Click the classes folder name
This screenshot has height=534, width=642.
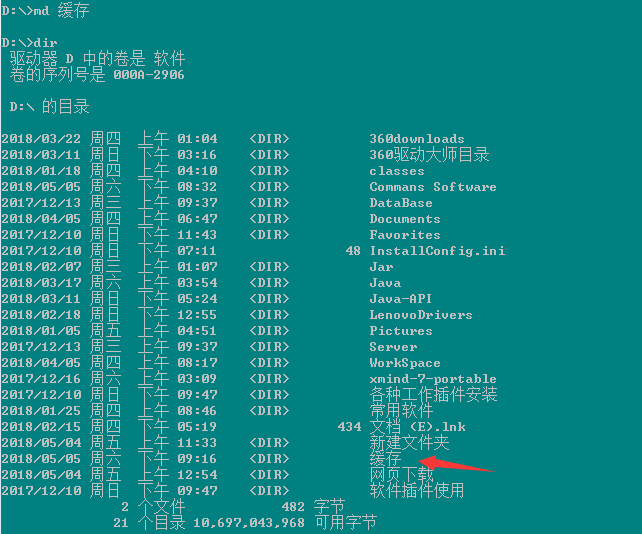pos(397,171)
